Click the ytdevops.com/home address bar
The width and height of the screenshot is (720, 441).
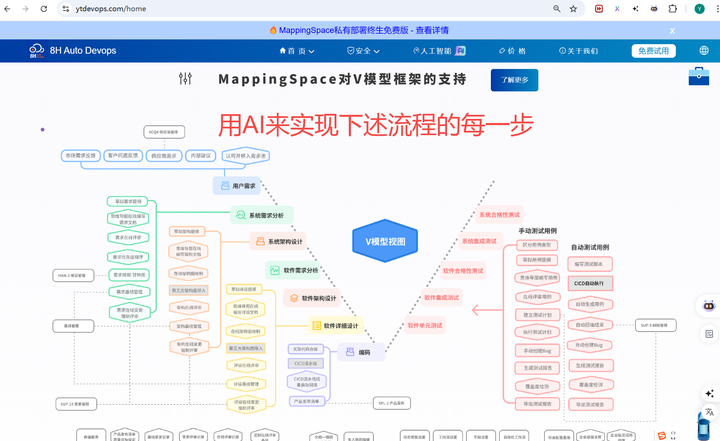point(303,9)
